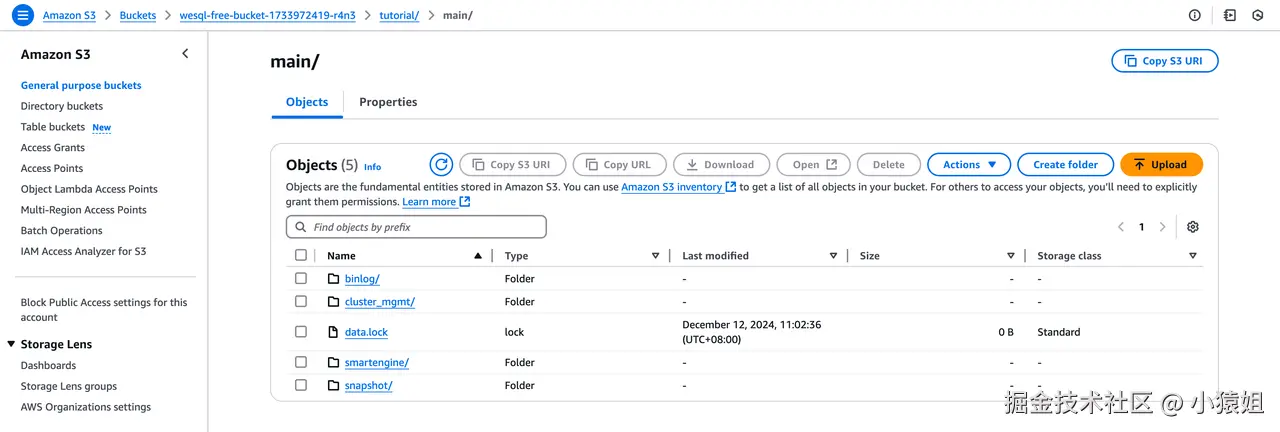The image size is (1280, 432).
Task: Collapse the Amazon S3 sidebar chevron
Action: tap(185, 54)
